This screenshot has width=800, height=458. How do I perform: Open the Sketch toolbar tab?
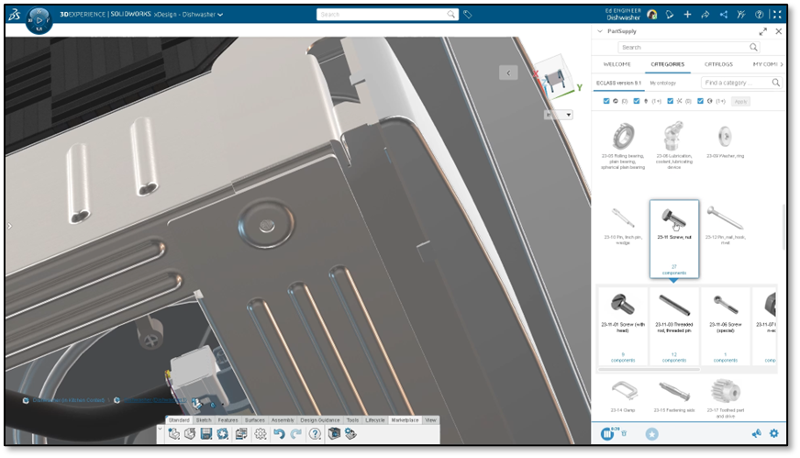click(204, 420)
